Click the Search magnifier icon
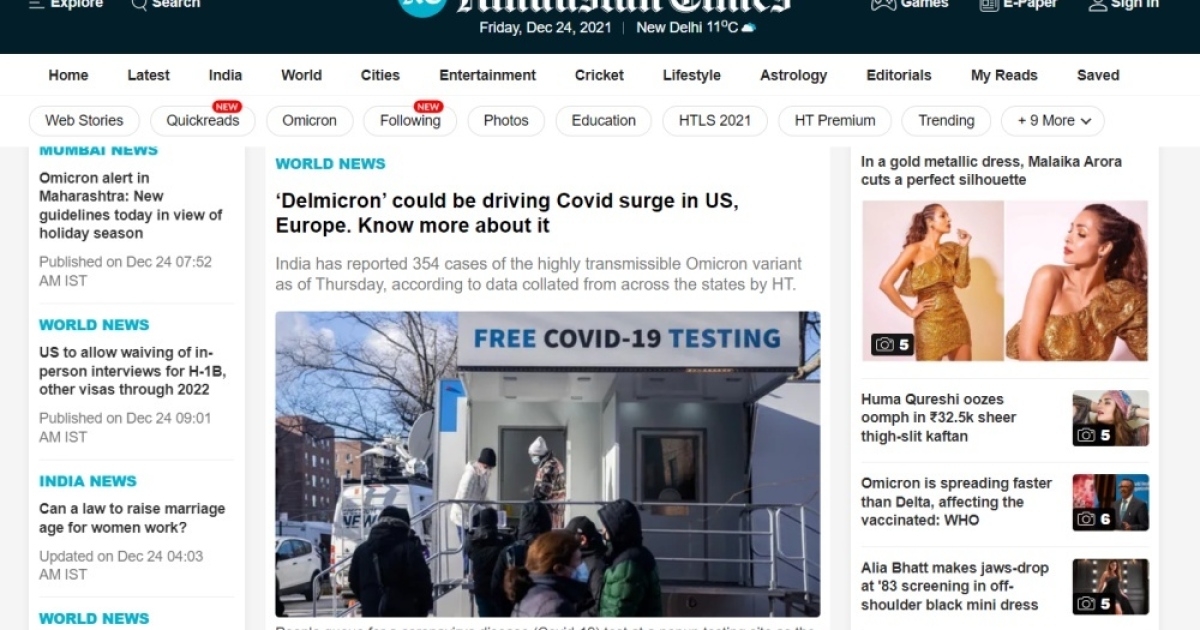The image size is (1200, 630). pos(139,4)
